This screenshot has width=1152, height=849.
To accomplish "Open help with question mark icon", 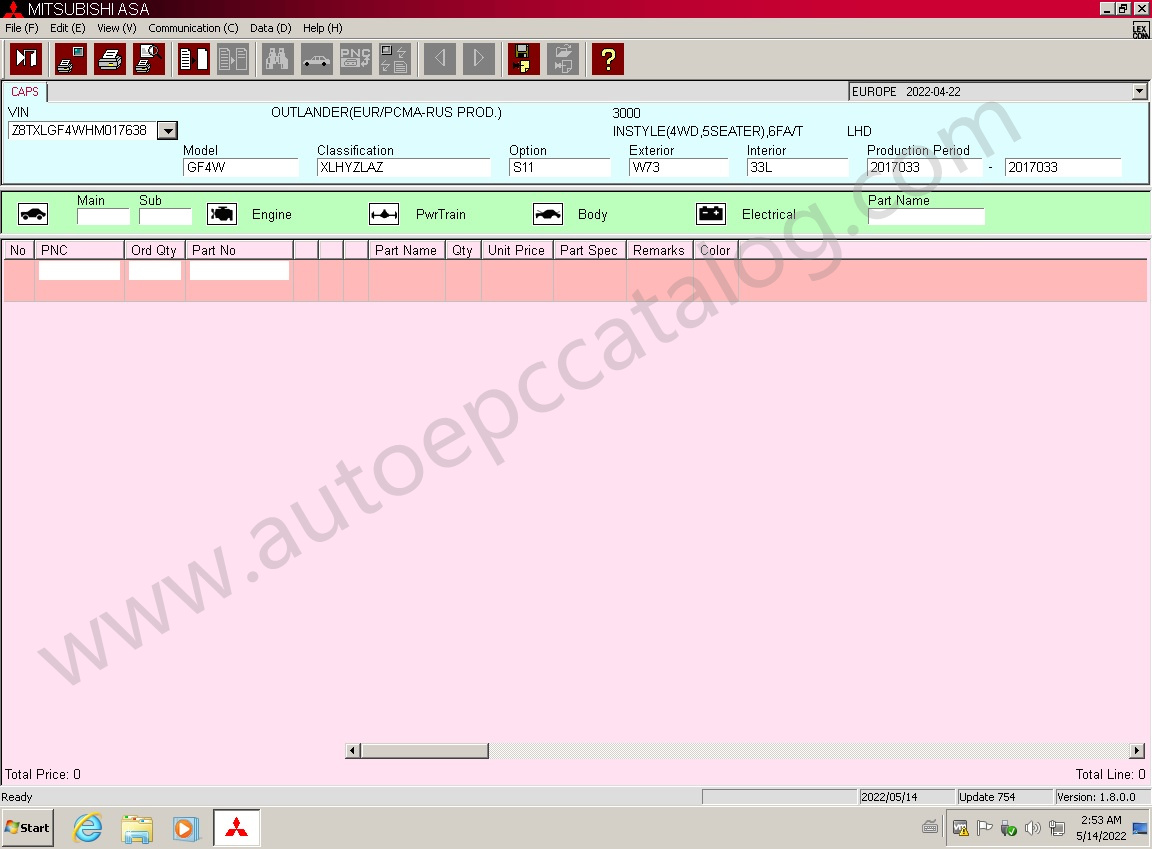I will click(x=608, y=59).
